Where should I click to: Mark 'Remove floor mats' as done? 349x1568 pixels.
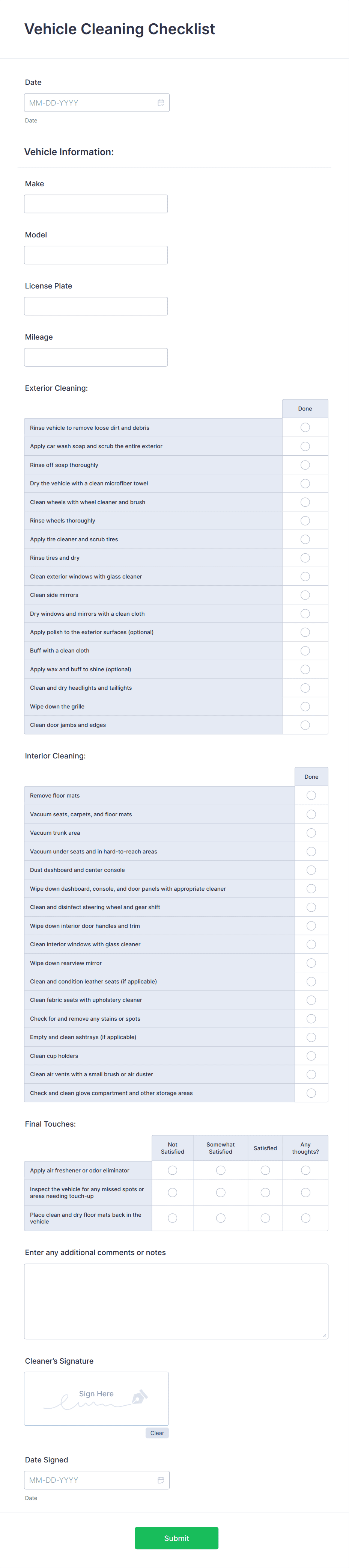[x=311, y=795]
